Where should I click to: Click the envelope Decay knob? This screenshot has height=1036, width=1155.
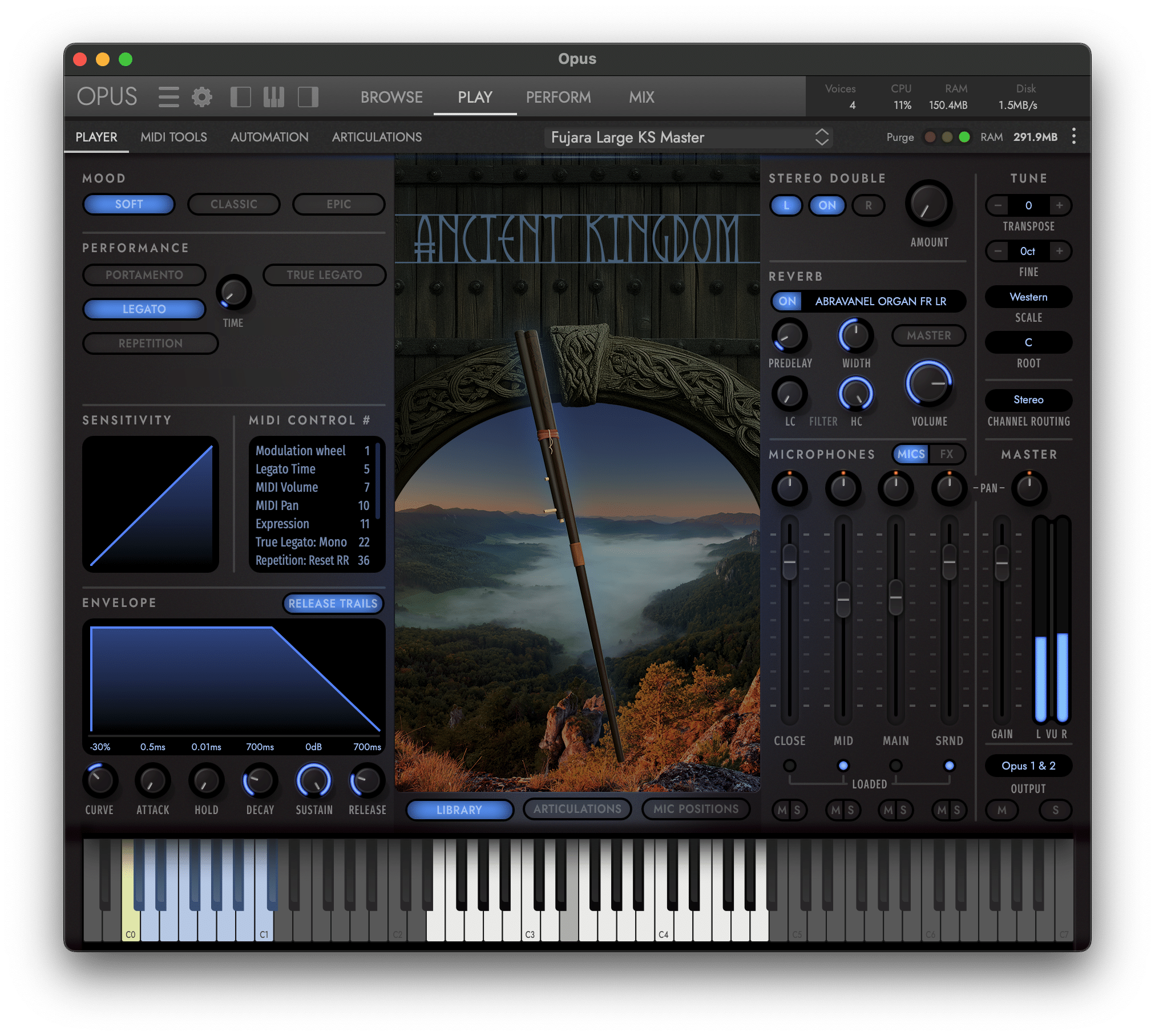260,780
